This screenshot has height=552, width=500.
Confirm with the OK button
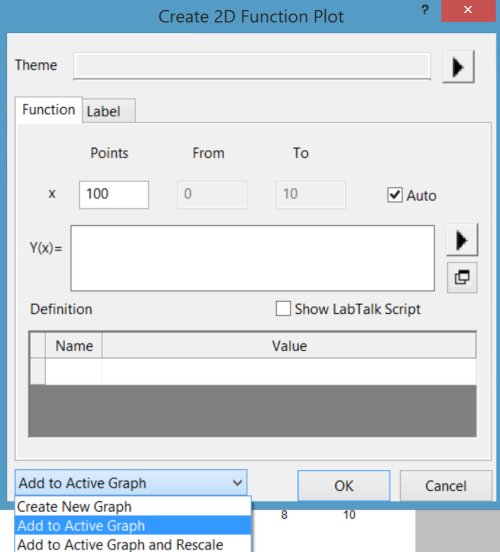point(344,486)
